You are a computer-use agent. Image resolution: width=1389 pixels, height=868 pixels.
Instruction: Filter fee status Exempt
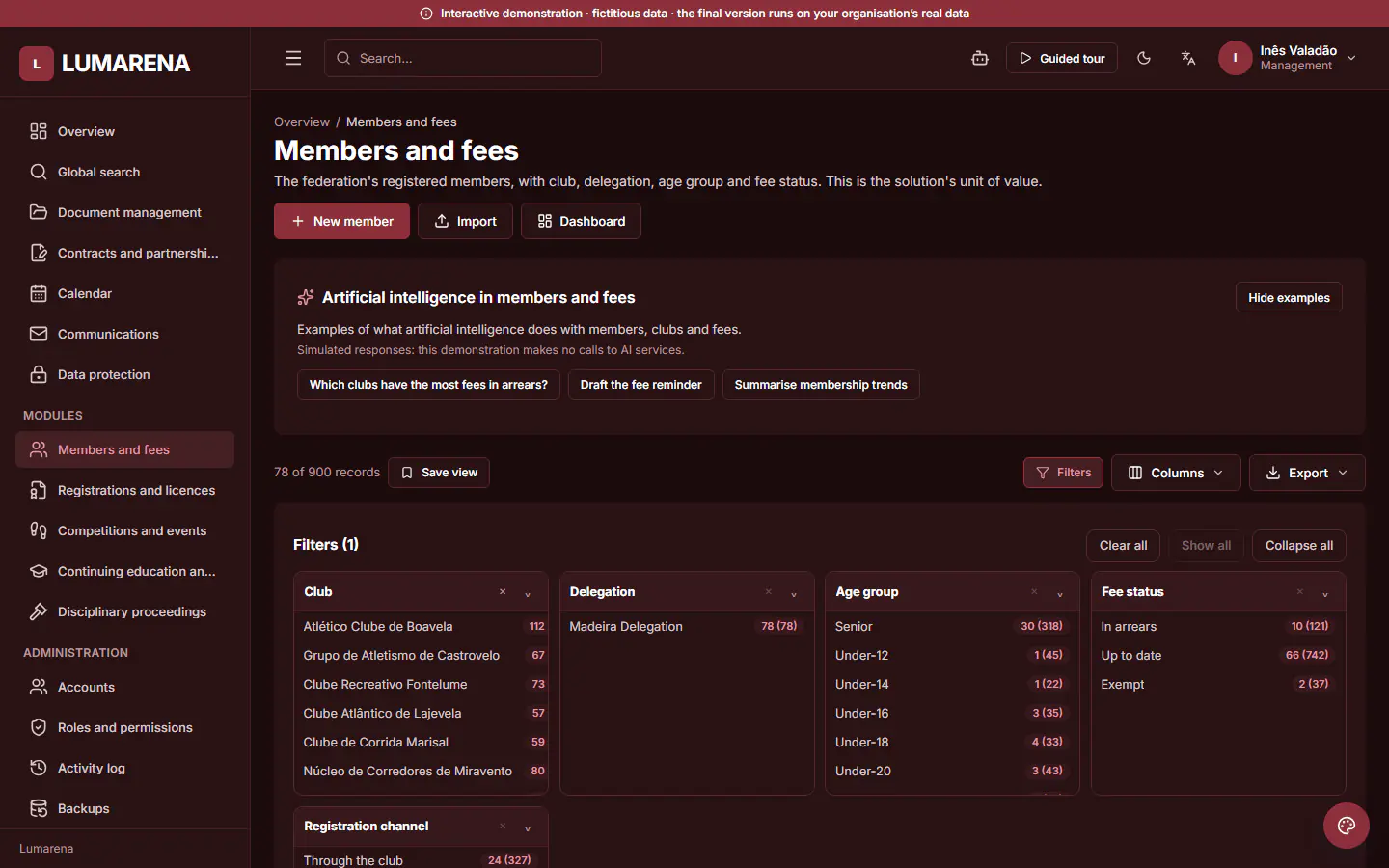(x=1218, y=684)
